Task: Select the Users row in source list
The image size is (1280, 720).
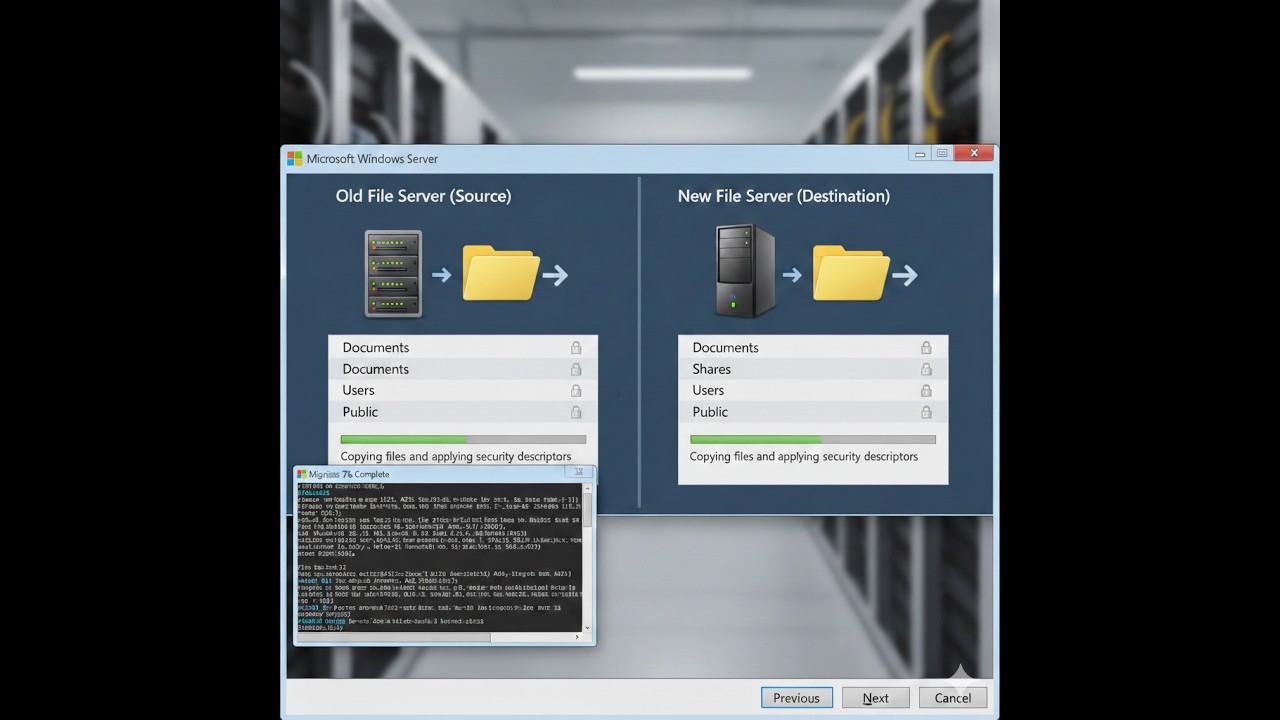Action: [x=463, y=391]
